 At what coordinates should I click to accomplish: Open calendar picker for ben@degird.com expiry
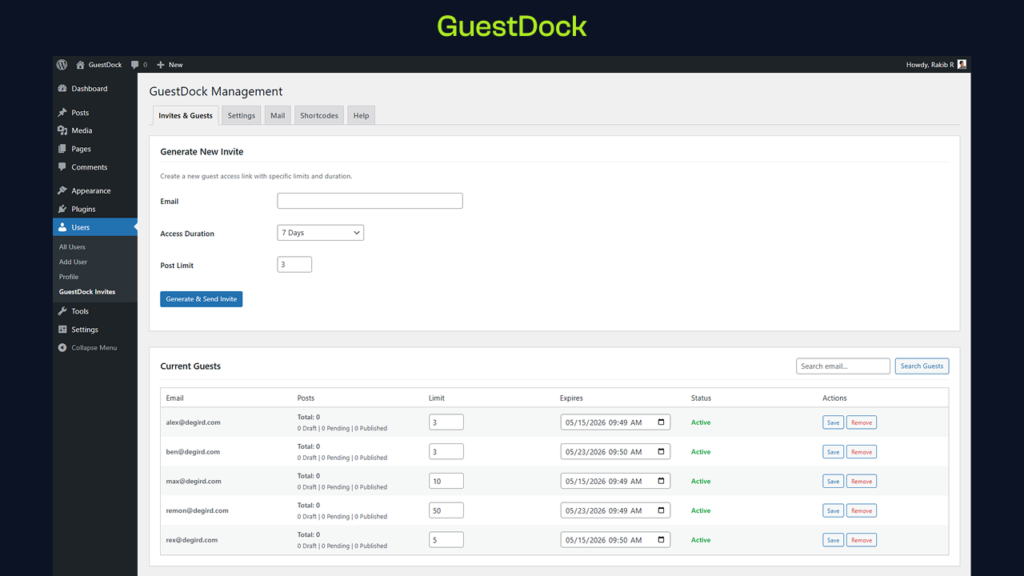point(661,451)
